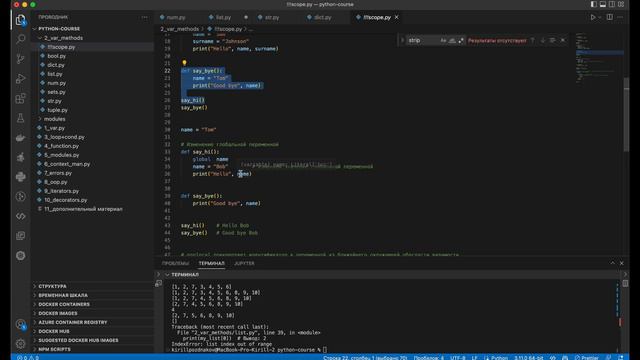Click the editor minimap overview
Viewport: 640px width, 360px height.
[x=599, y=58]
